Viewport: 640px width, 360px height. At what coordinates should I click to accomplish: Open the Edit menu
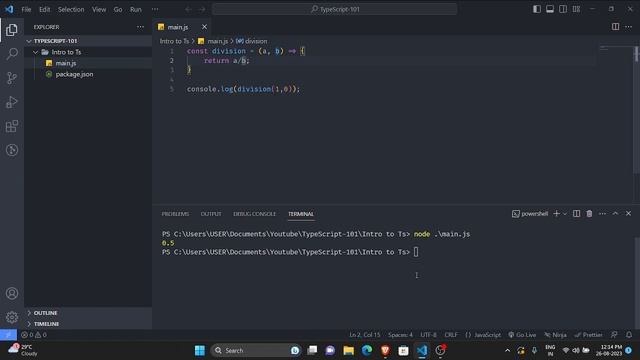click(x=44, y=9)
